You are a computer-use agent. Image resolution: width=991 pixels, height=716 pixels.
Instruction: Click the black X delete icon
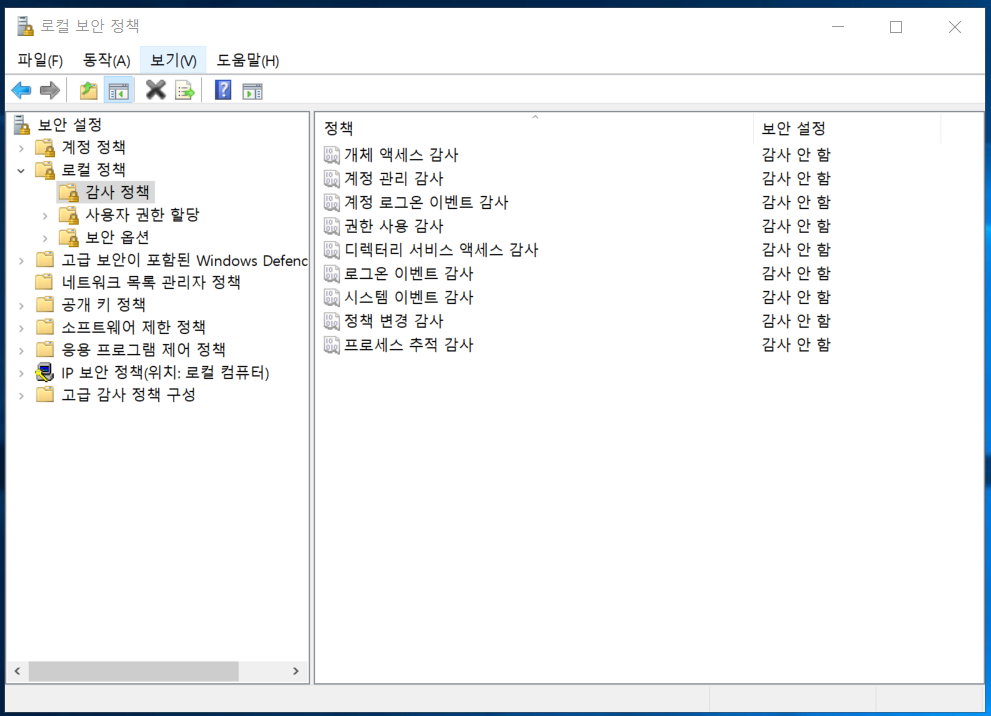(x=155, y=90)
